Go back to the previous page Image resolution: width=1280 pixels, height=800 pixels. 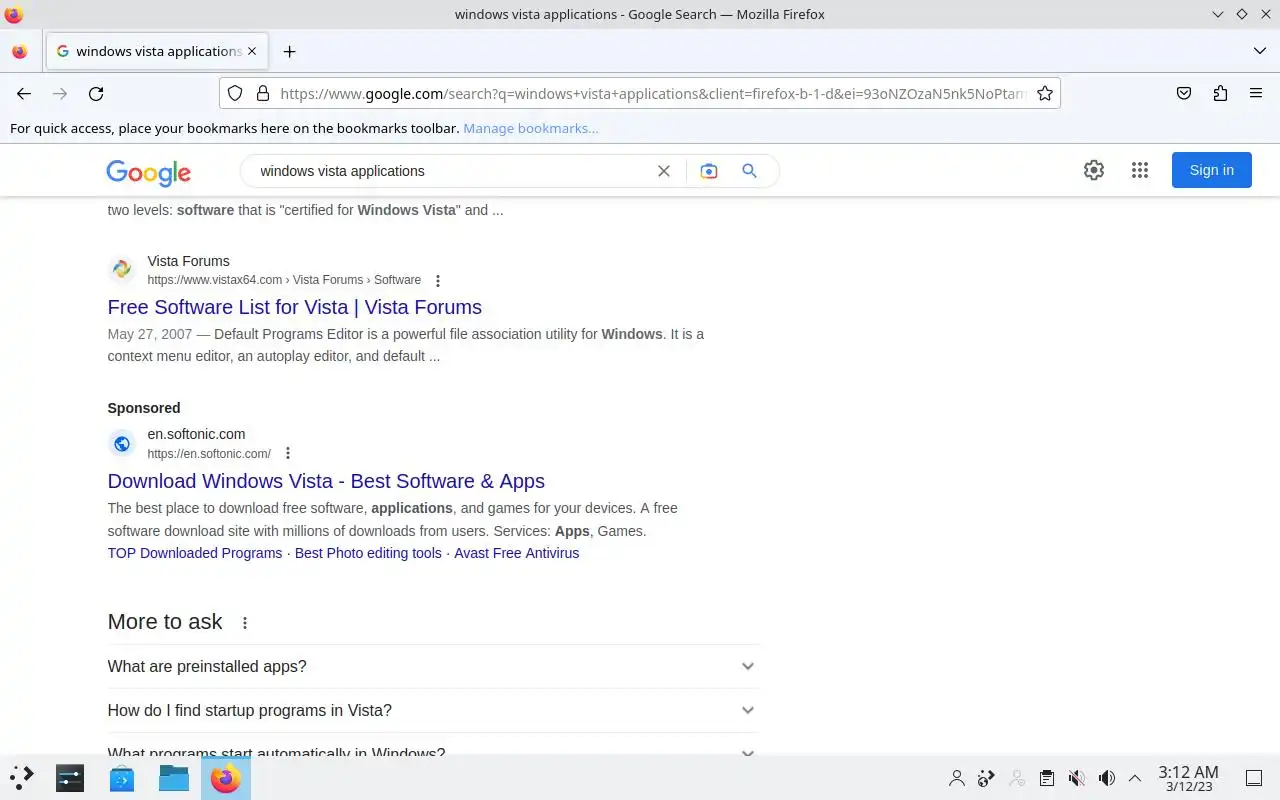[x=24, y=93]
